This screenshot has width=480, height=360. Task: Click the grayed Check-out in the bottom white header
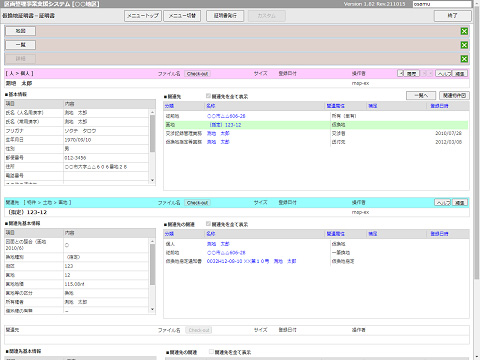tap(199, 330)
